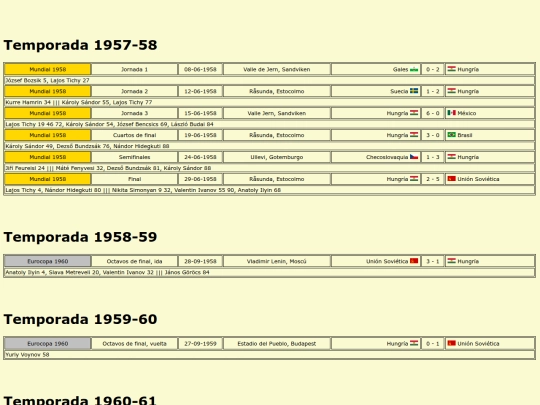540x405 pixels.
Task: Click the Anatoly Ilyin 4 scorers line
Action: coord(269,272)
